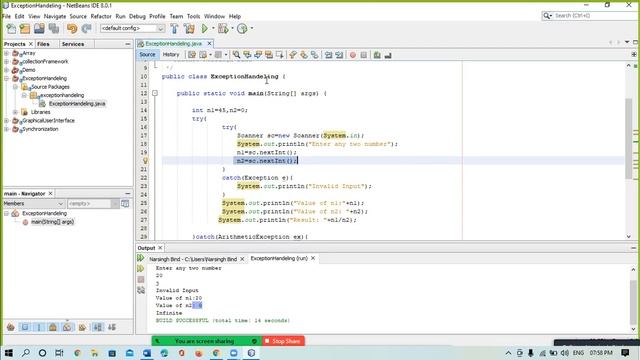Click the Debug Project toolbar icon

coord(223,28)
